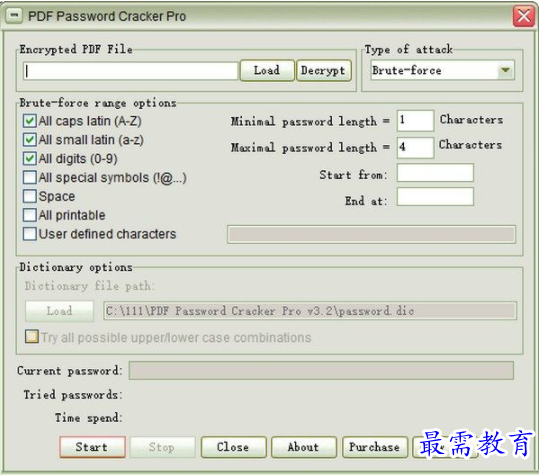Close the PDF Password Cracker Pro window
Viewport: 541px width, 475px height.
tap(523, 16)
